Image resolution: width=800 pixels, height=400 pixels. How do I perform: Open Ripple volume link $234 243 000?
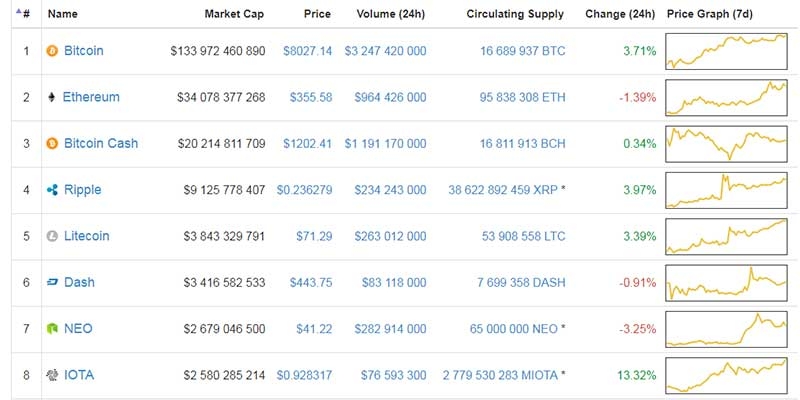390,190
